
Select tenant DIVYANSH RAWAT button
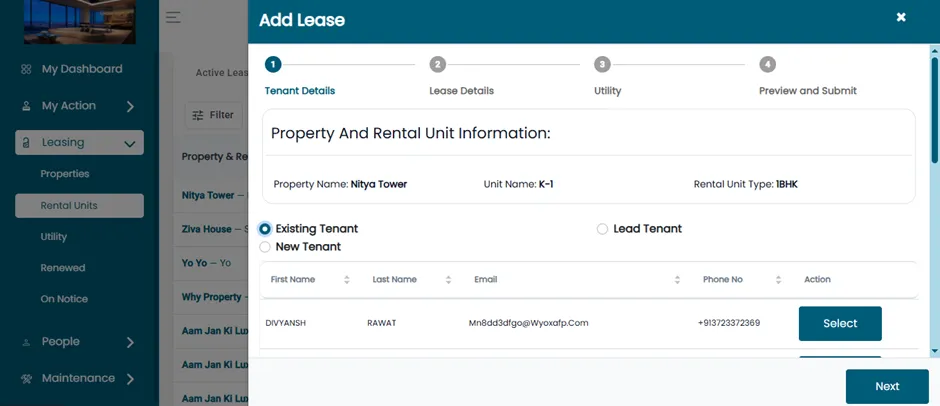tap(840, 323)
